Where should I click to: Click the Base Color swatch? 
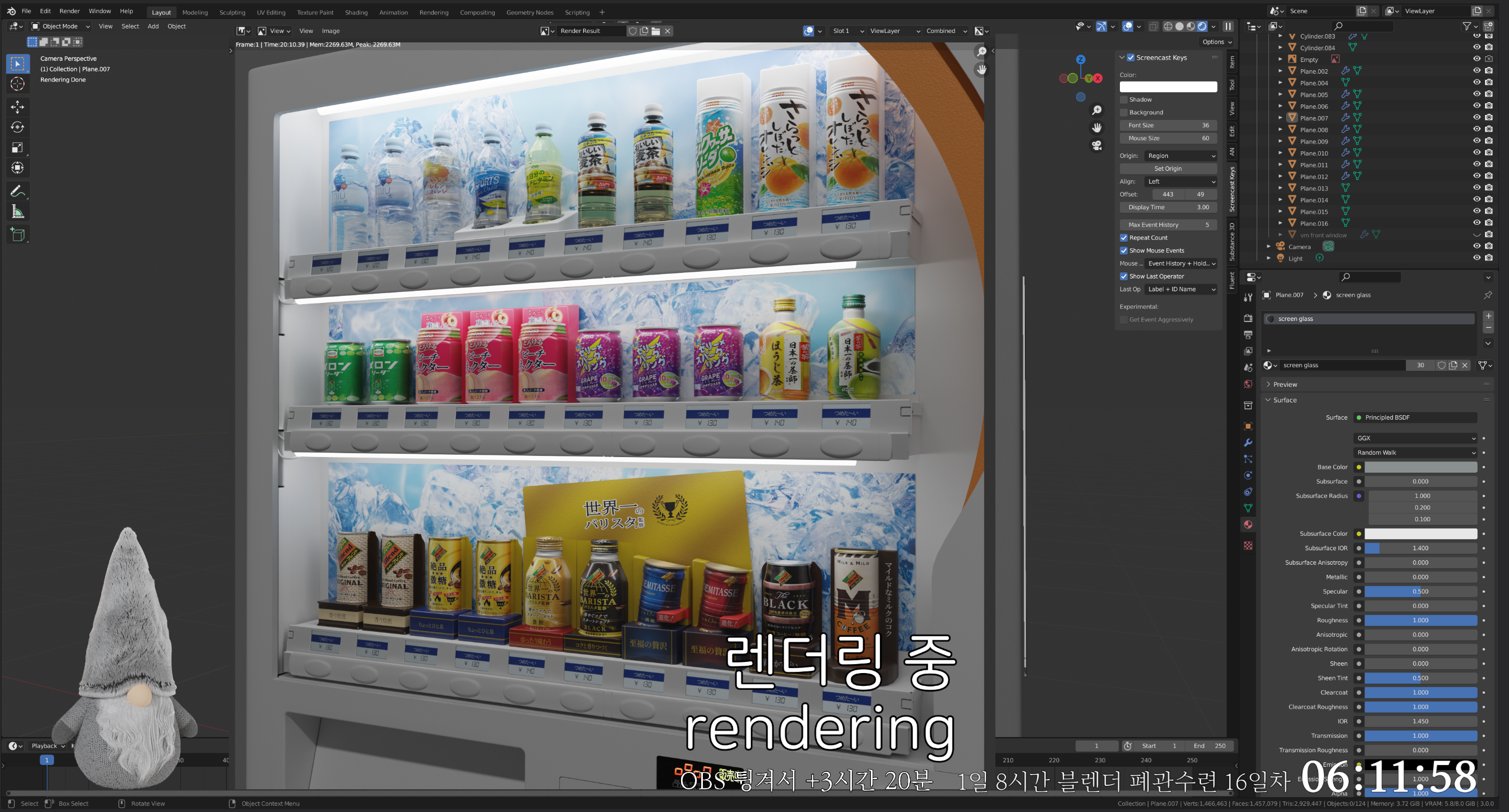1420,467
